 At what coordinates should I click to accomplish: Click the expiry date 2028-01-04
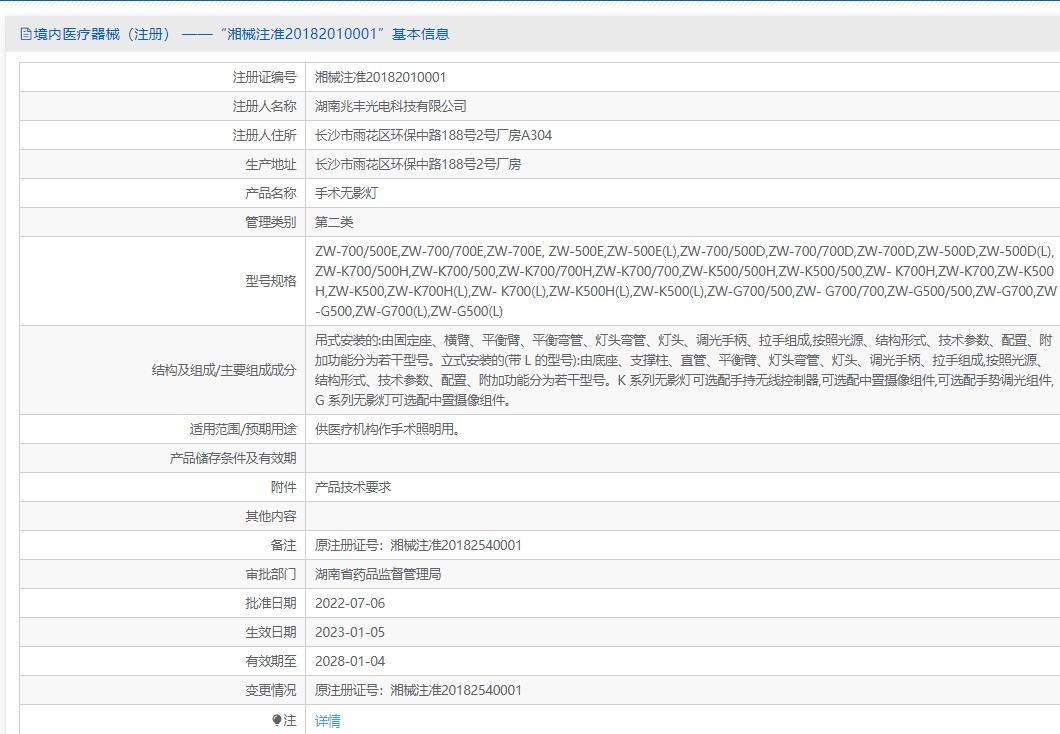click(350, 661)
